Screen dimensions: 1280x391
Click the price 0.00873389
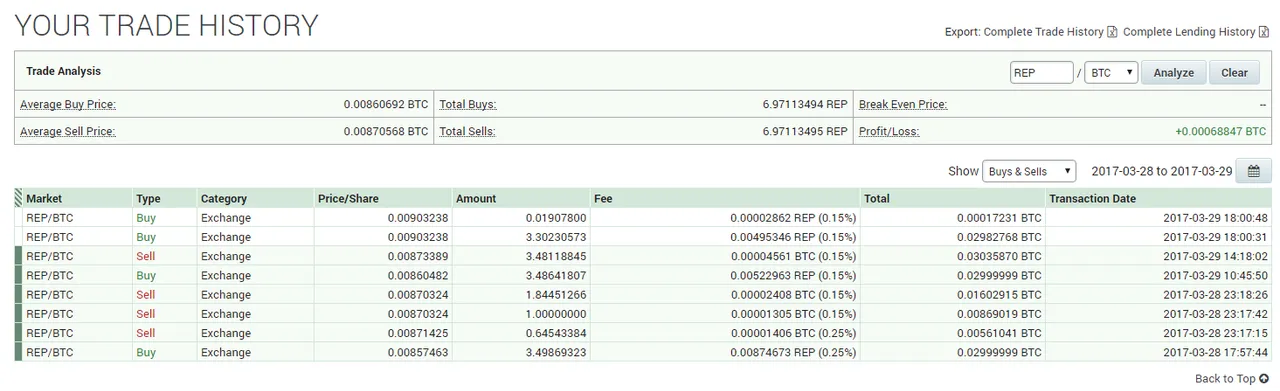click(x=418, y=256)
